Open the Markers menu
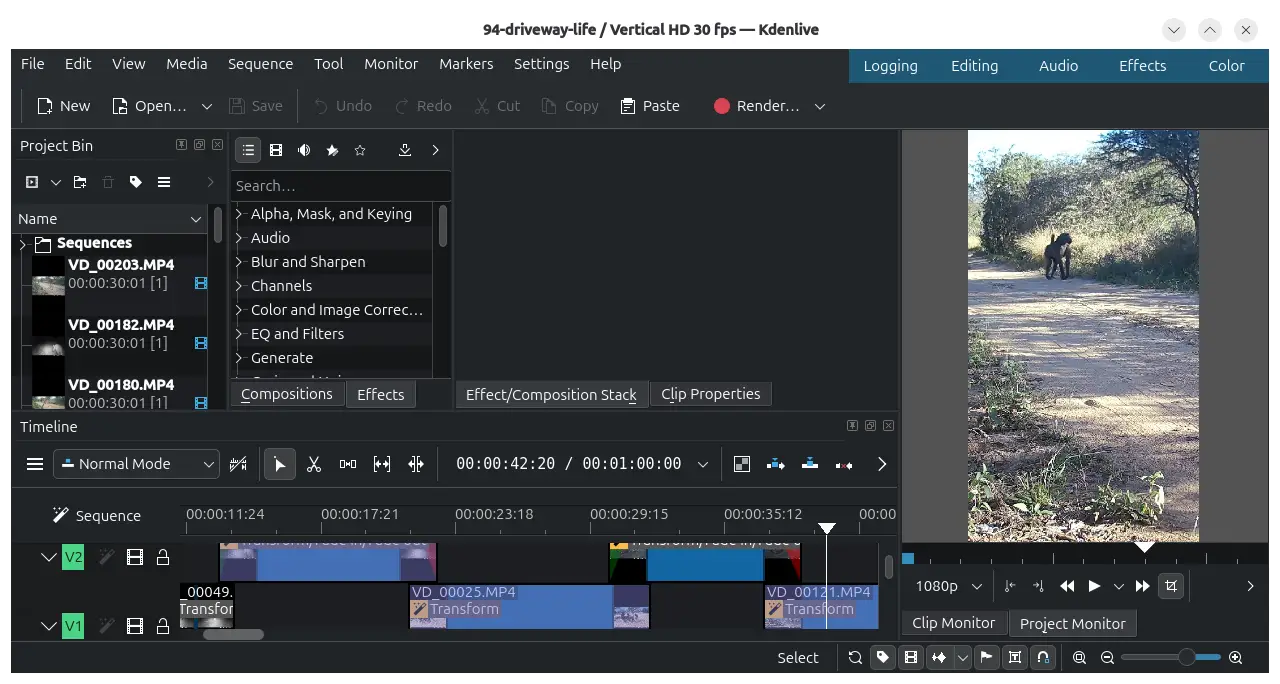This screenshot has width=1280, height=684. pyautogui.click(x=466, y=64)
